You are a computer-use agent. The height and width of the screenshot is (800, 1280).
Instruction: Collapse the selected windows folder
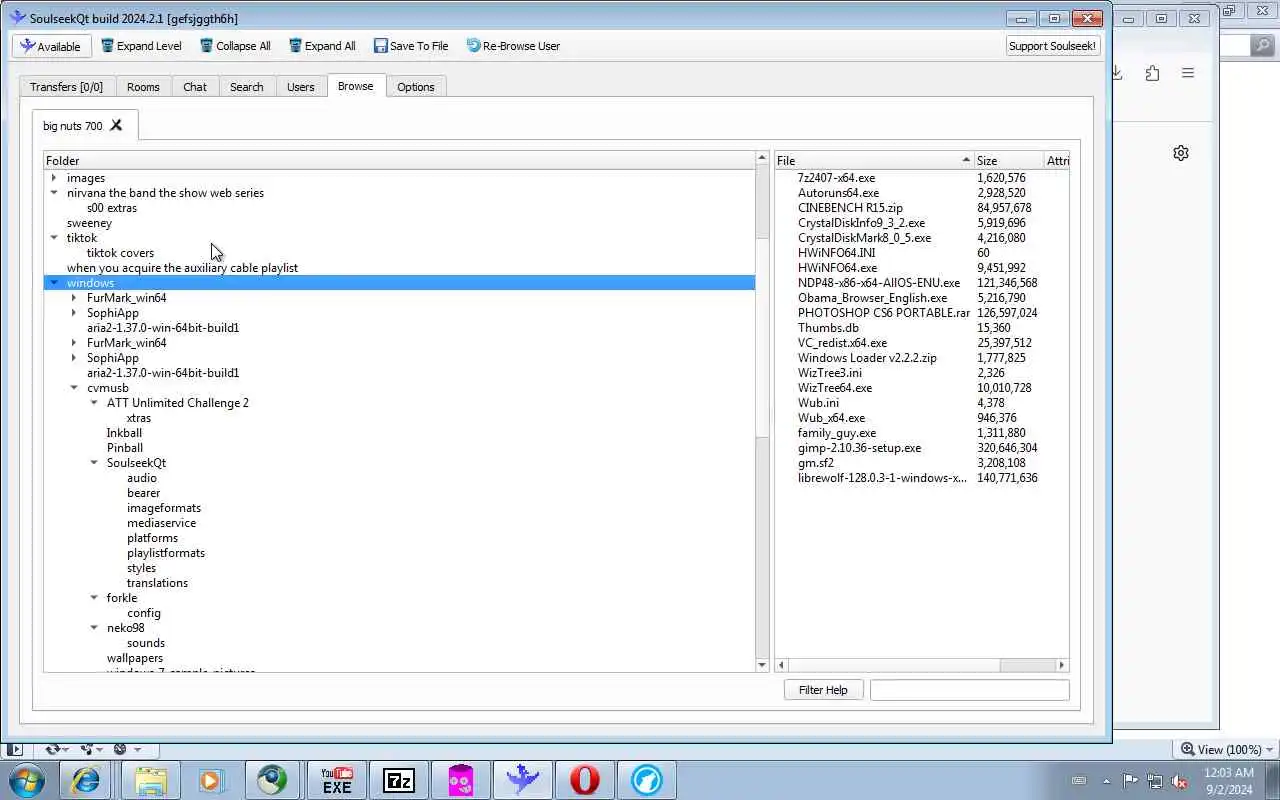(54, 283)
